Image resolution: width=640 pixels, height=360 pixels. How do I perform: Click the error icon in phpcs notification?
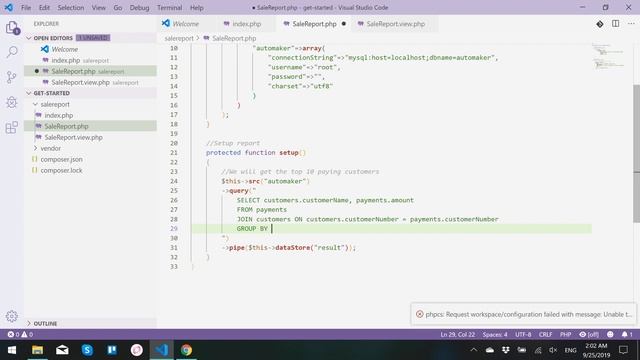(x=419, y=314)
